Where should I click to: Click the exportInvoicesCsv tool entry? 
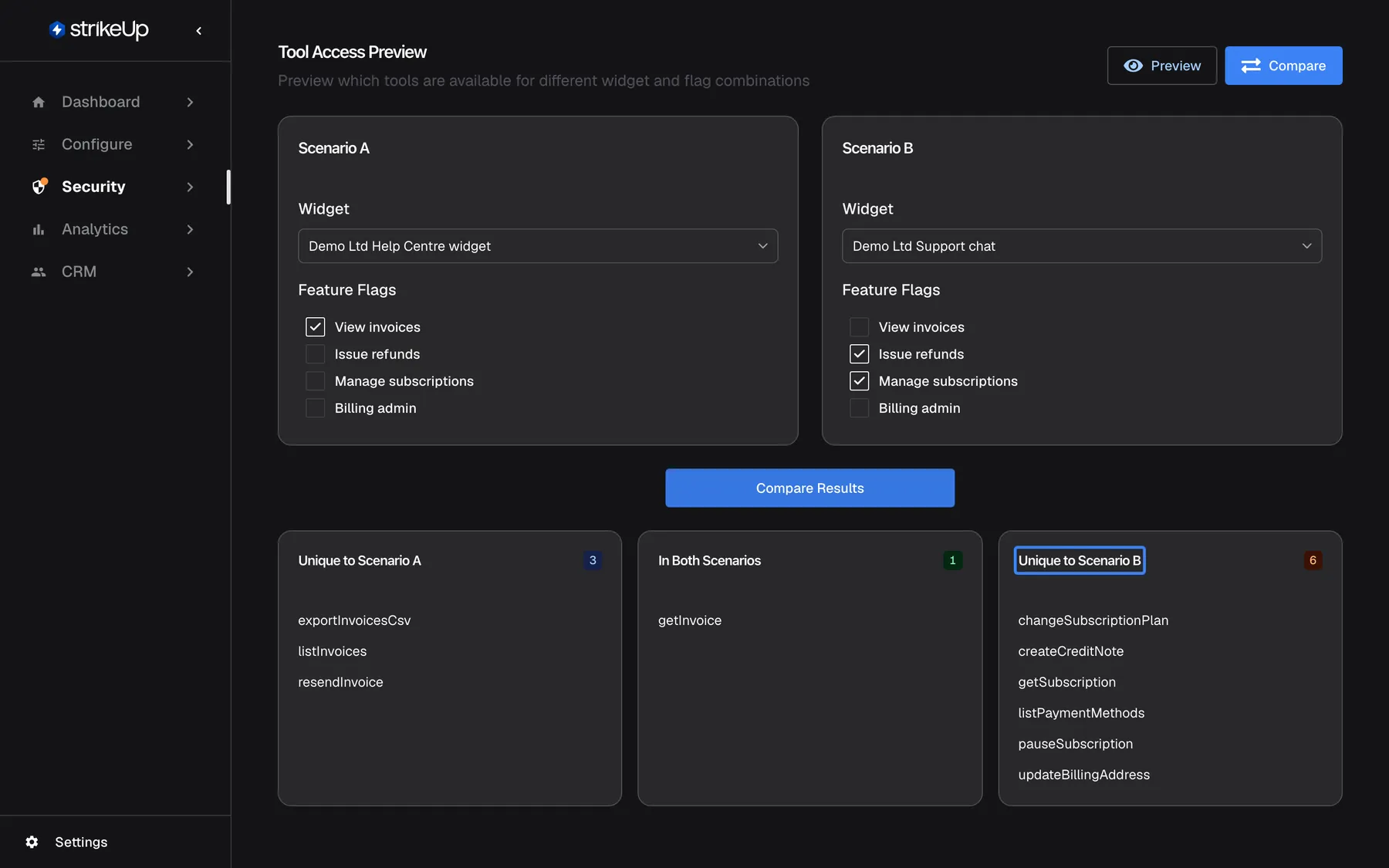coord(354,620)
